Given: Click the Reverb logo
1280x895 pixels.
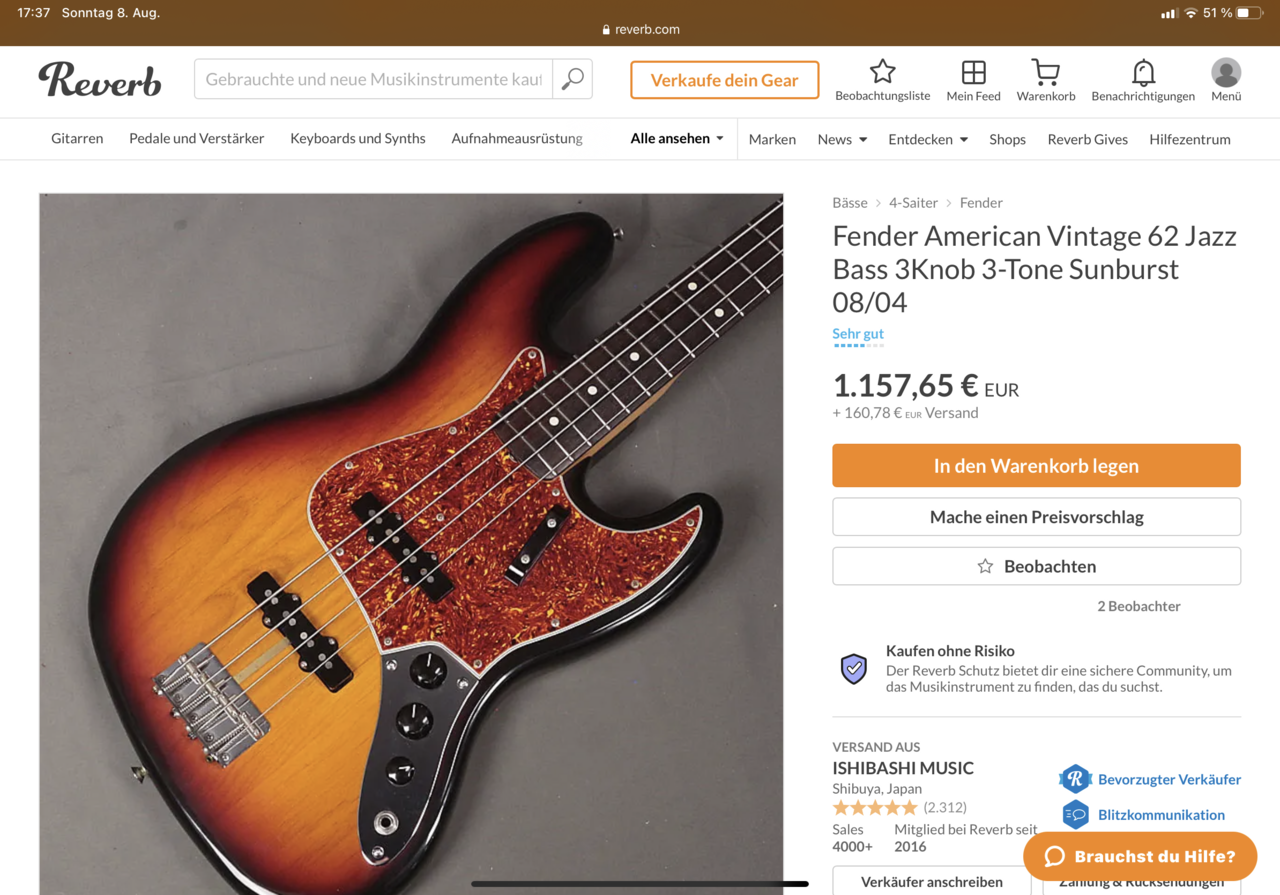Looking at the screenshot, I should pos(100,80).
